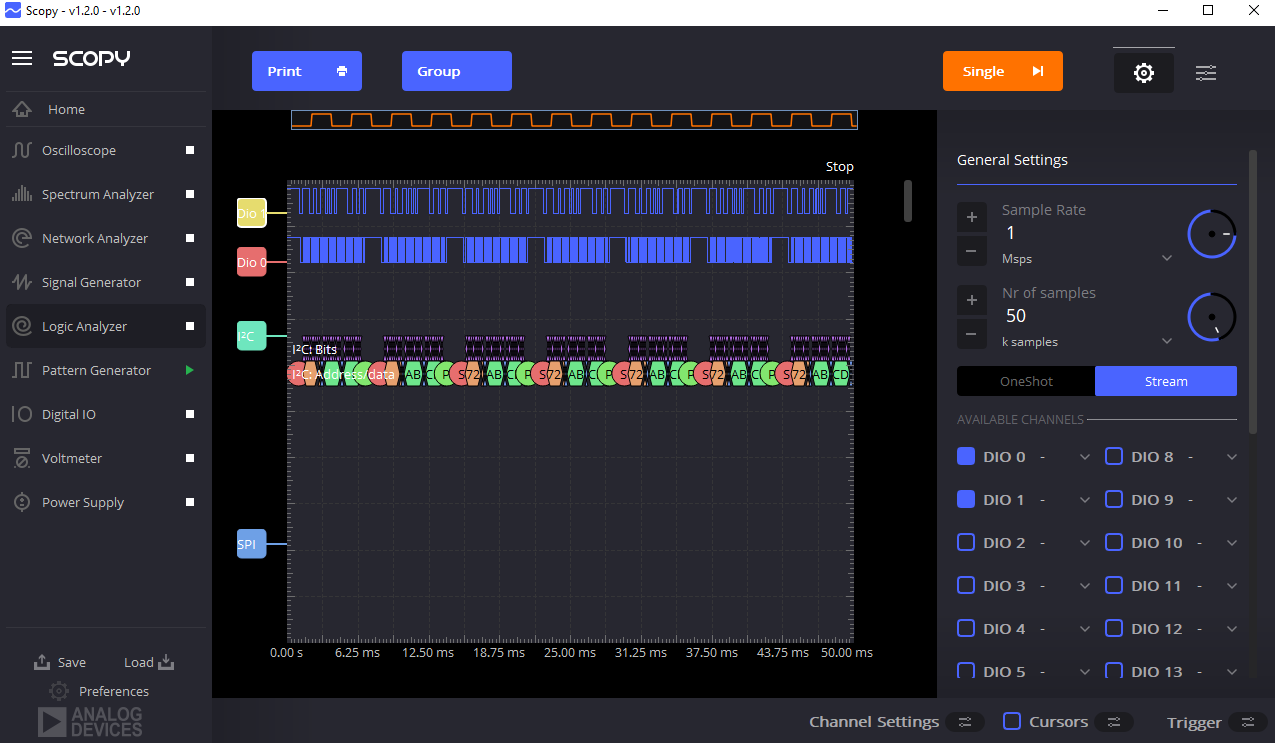Uncheck DIO 0 channel

[x=966, y=456]
